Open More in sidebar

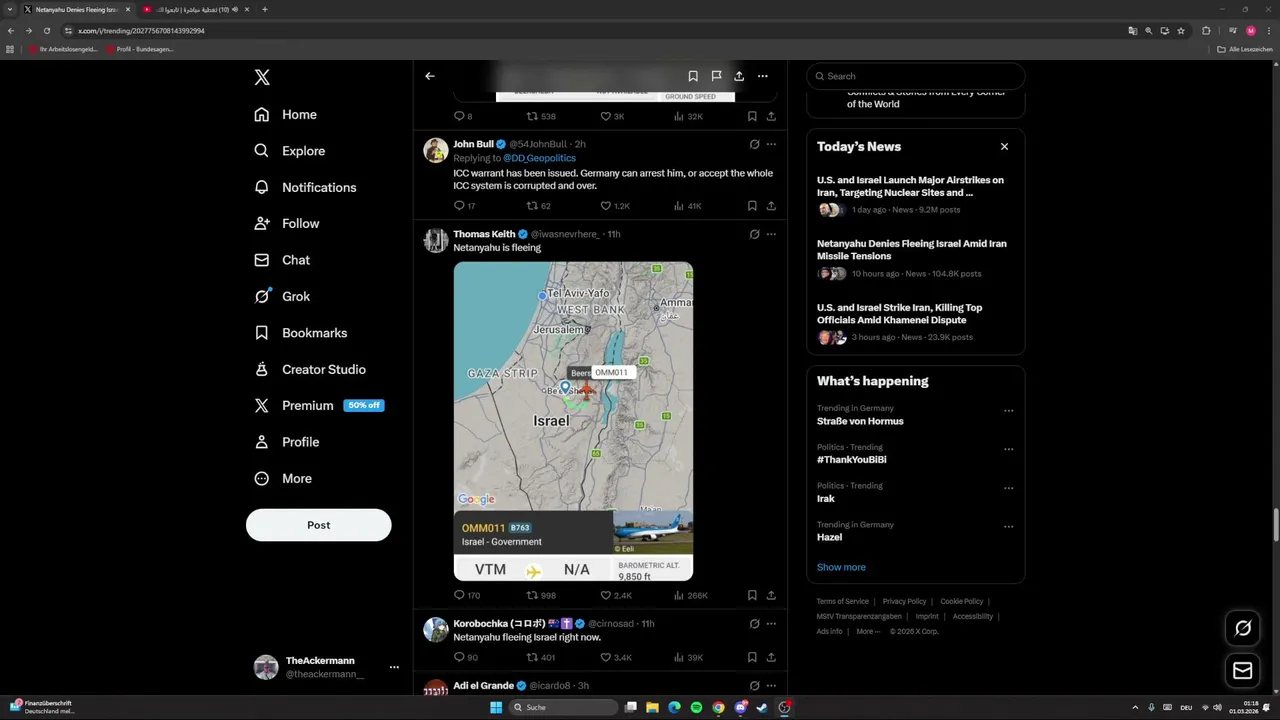282,478
